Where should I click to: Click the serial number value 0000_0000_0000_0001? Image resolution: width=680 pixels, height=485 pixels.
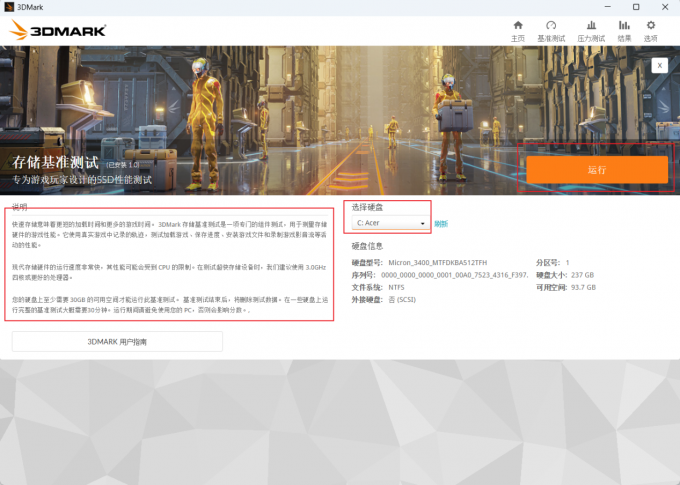tap(454, 275)
